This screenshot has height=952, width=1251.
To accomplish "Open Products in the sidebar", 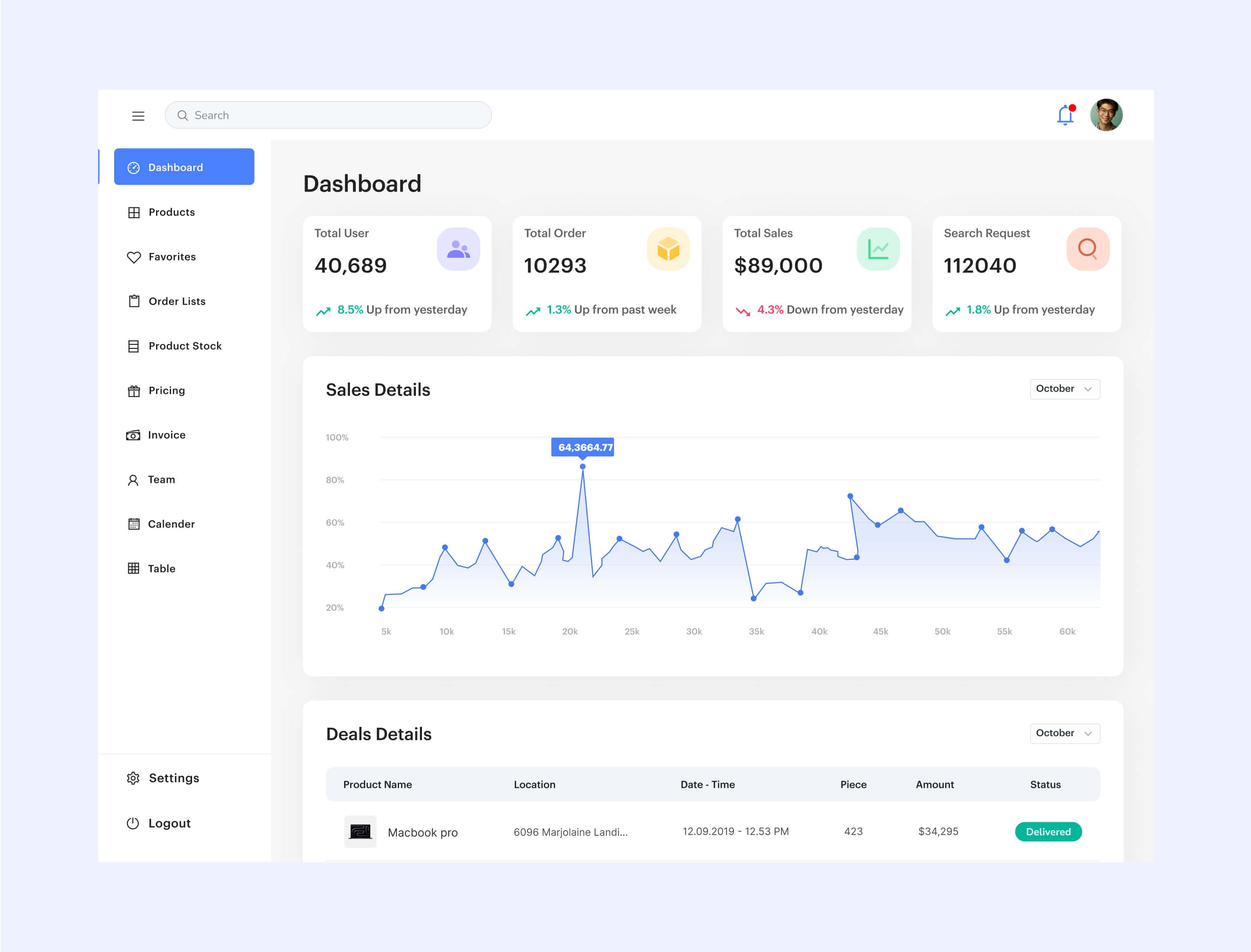I will (x=171, y=213).
